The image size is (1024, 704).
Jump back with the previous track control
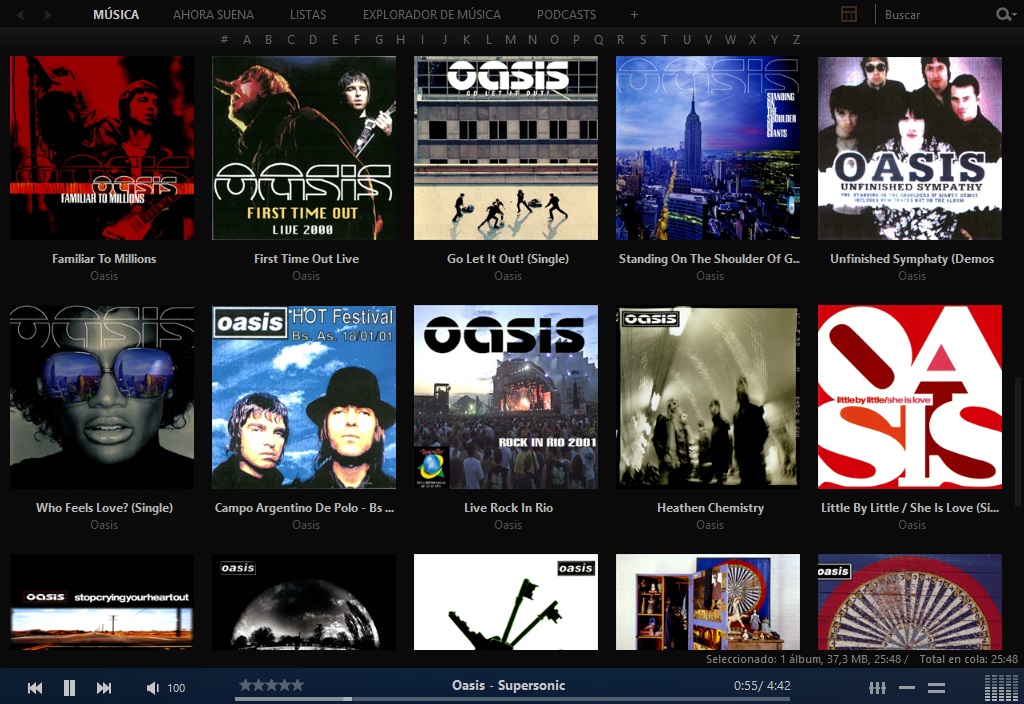click(x=33, y=688)
